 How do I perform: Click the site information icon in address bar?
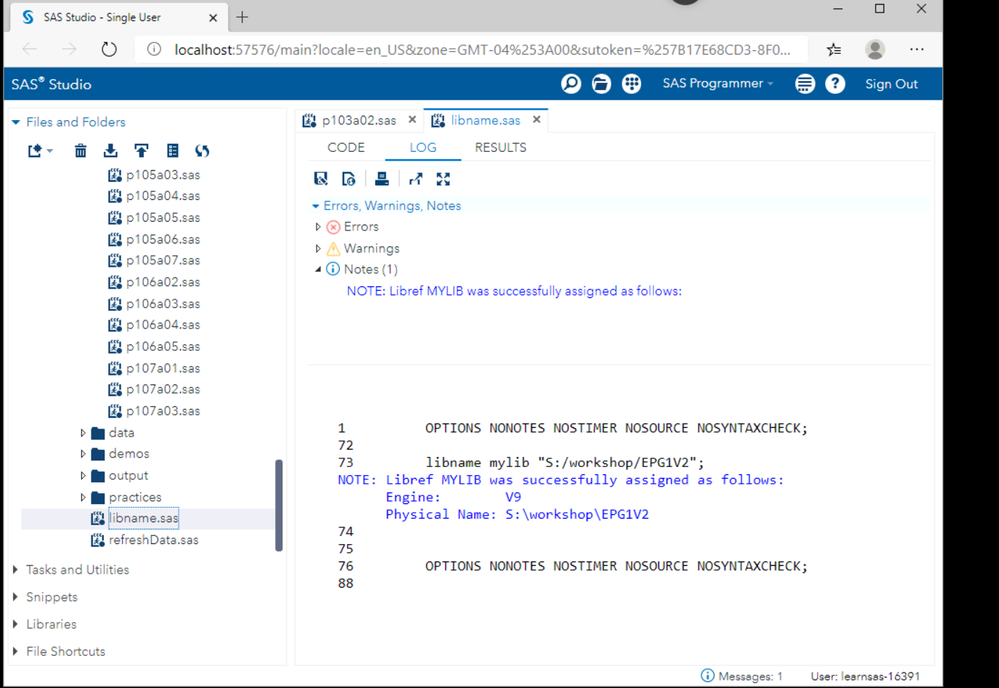pos(154,49)
